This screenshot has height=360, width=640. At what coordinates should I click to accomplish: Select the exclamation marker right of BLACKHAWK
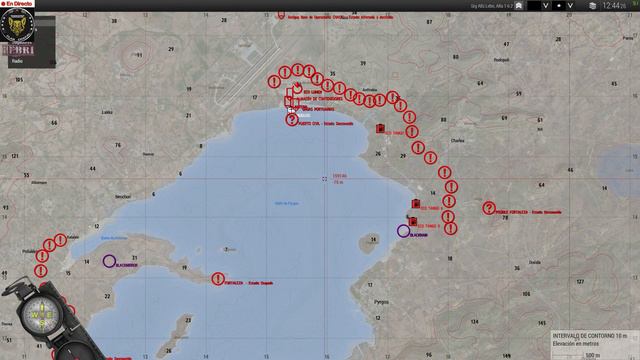(x=450, y=229)
